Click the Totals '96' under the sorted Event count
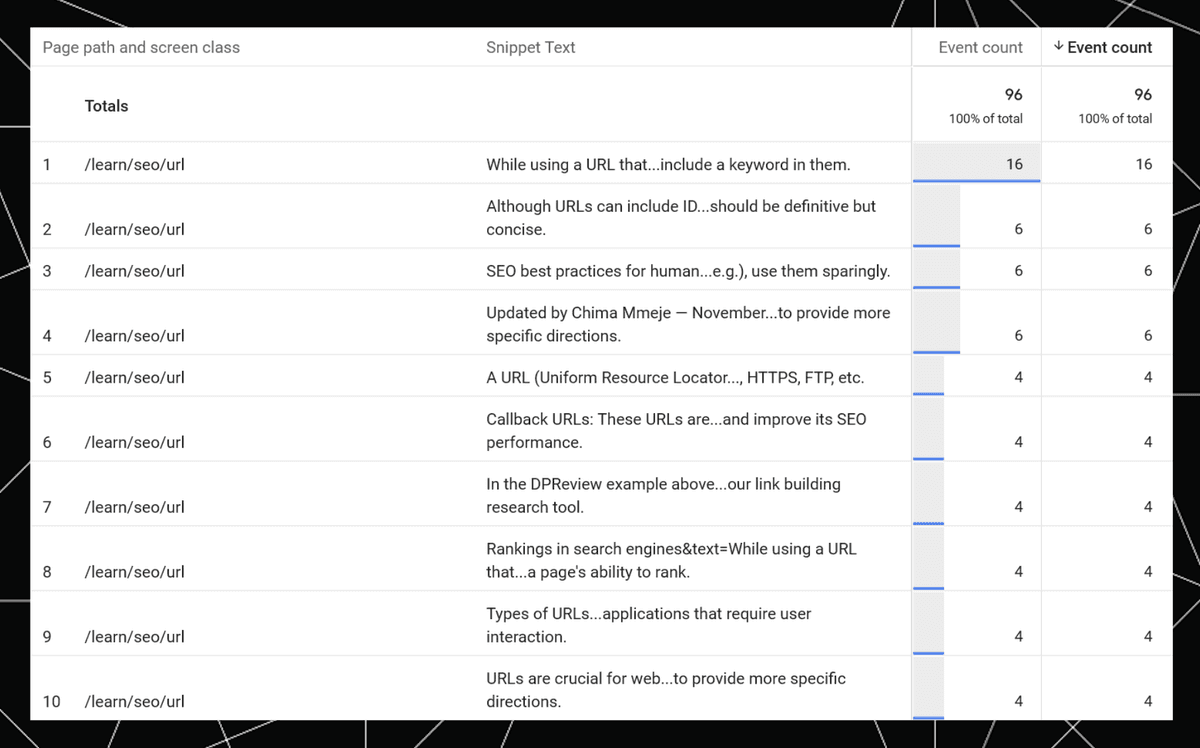Screen dimensions: 1200x748 (x=1142, y=94)
